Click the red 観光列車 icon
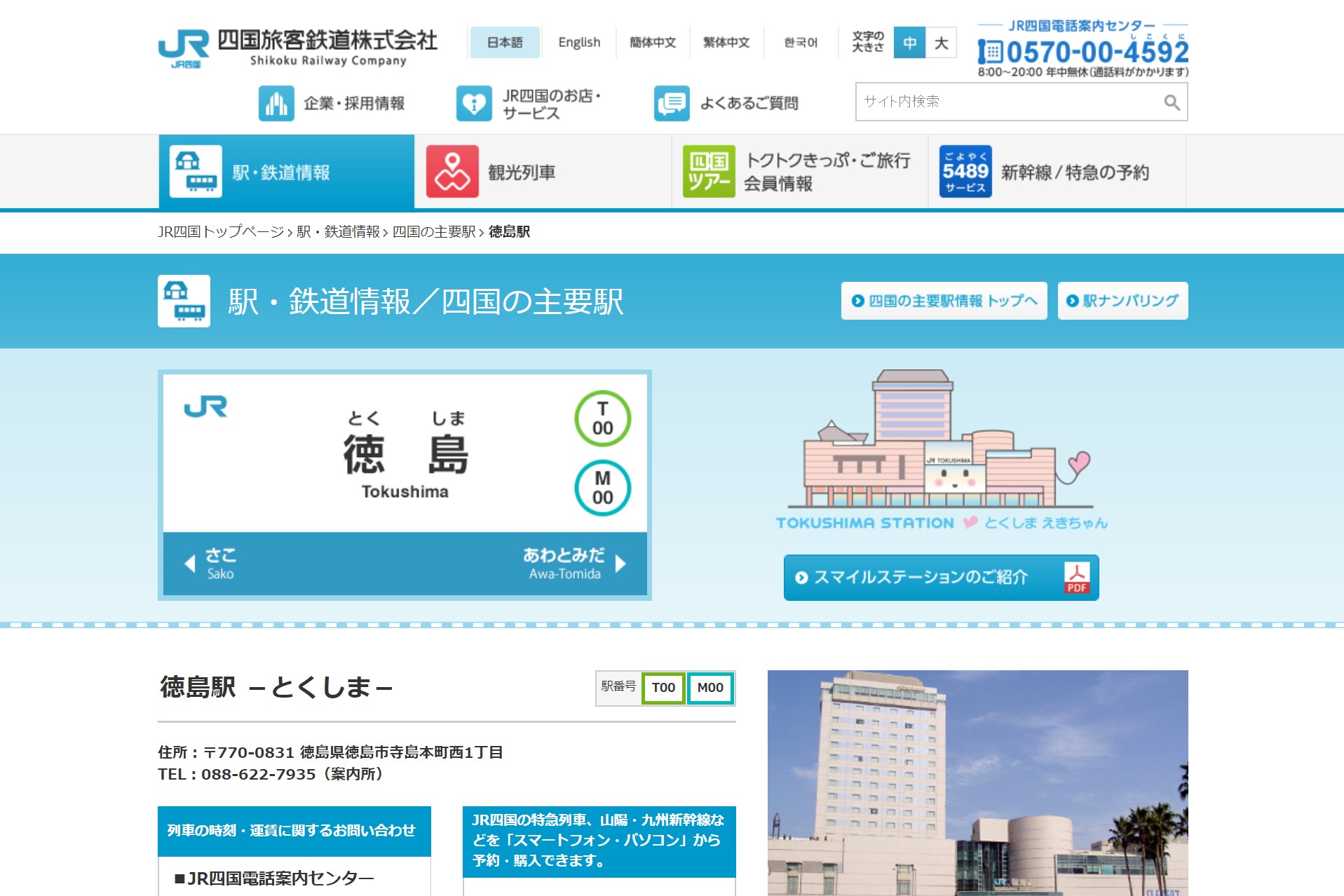The image size is (1344, 896). pos(452,172)
